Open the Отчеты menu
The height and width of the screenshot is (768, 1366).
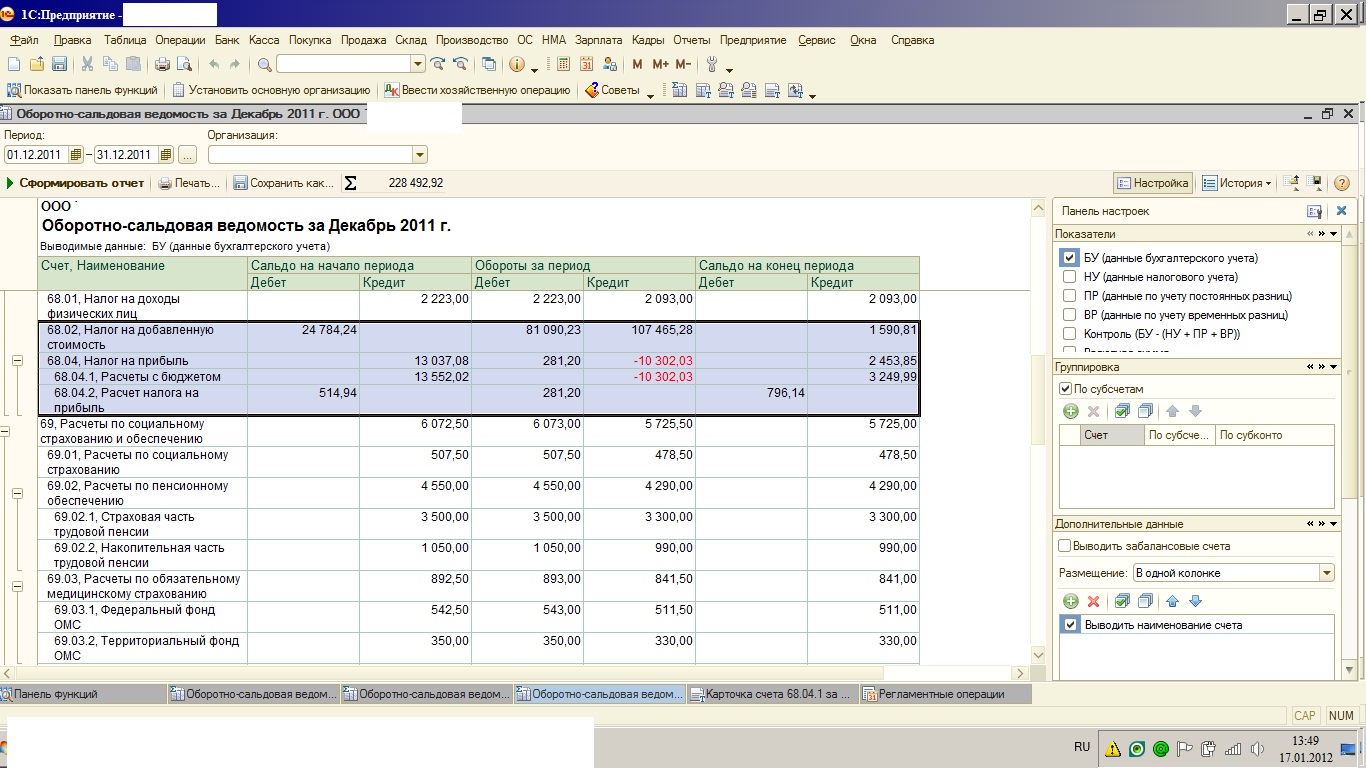(691, 40)
